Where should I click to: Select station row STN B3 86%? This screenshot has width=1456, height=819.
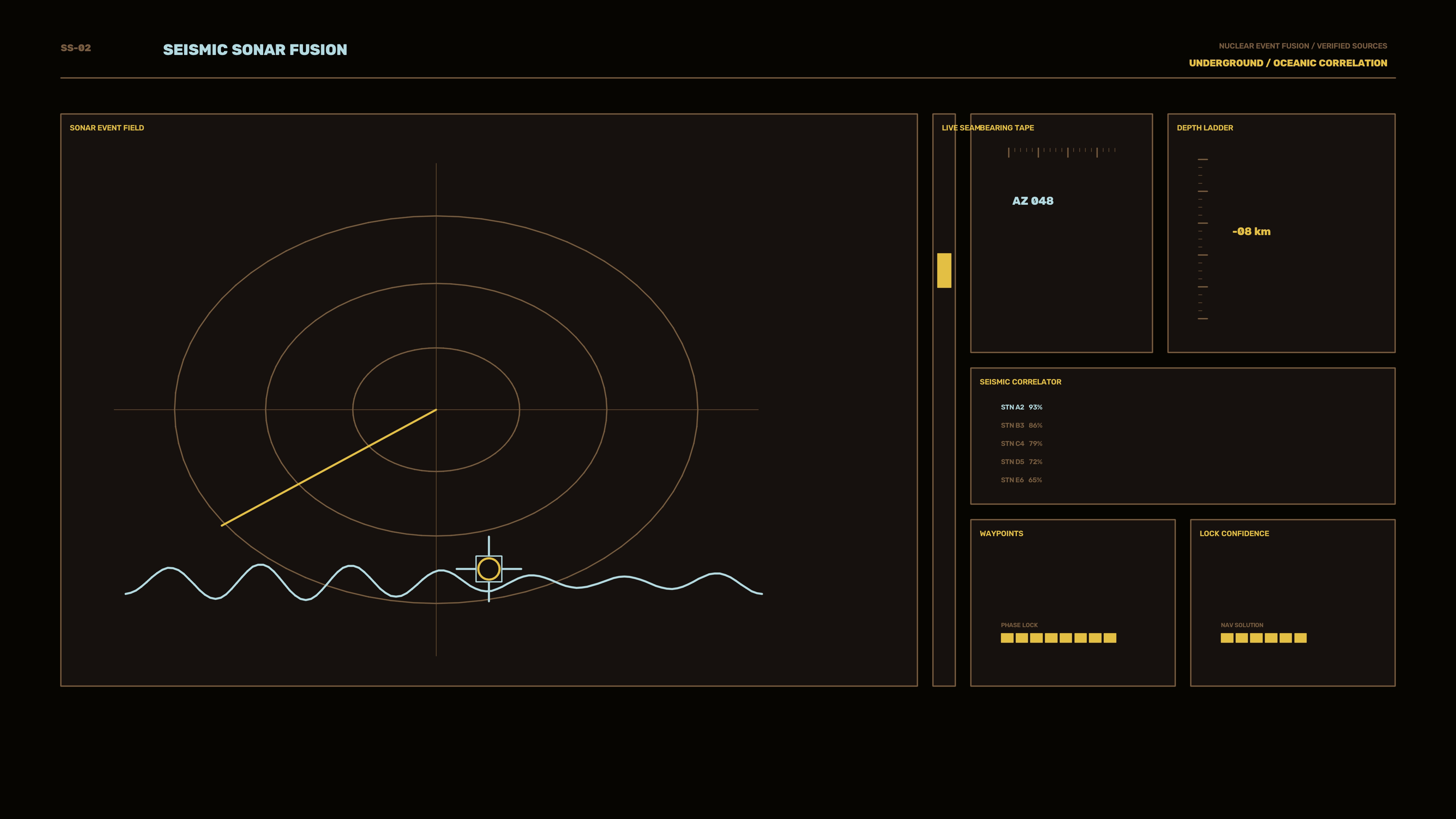(1021, 425)
